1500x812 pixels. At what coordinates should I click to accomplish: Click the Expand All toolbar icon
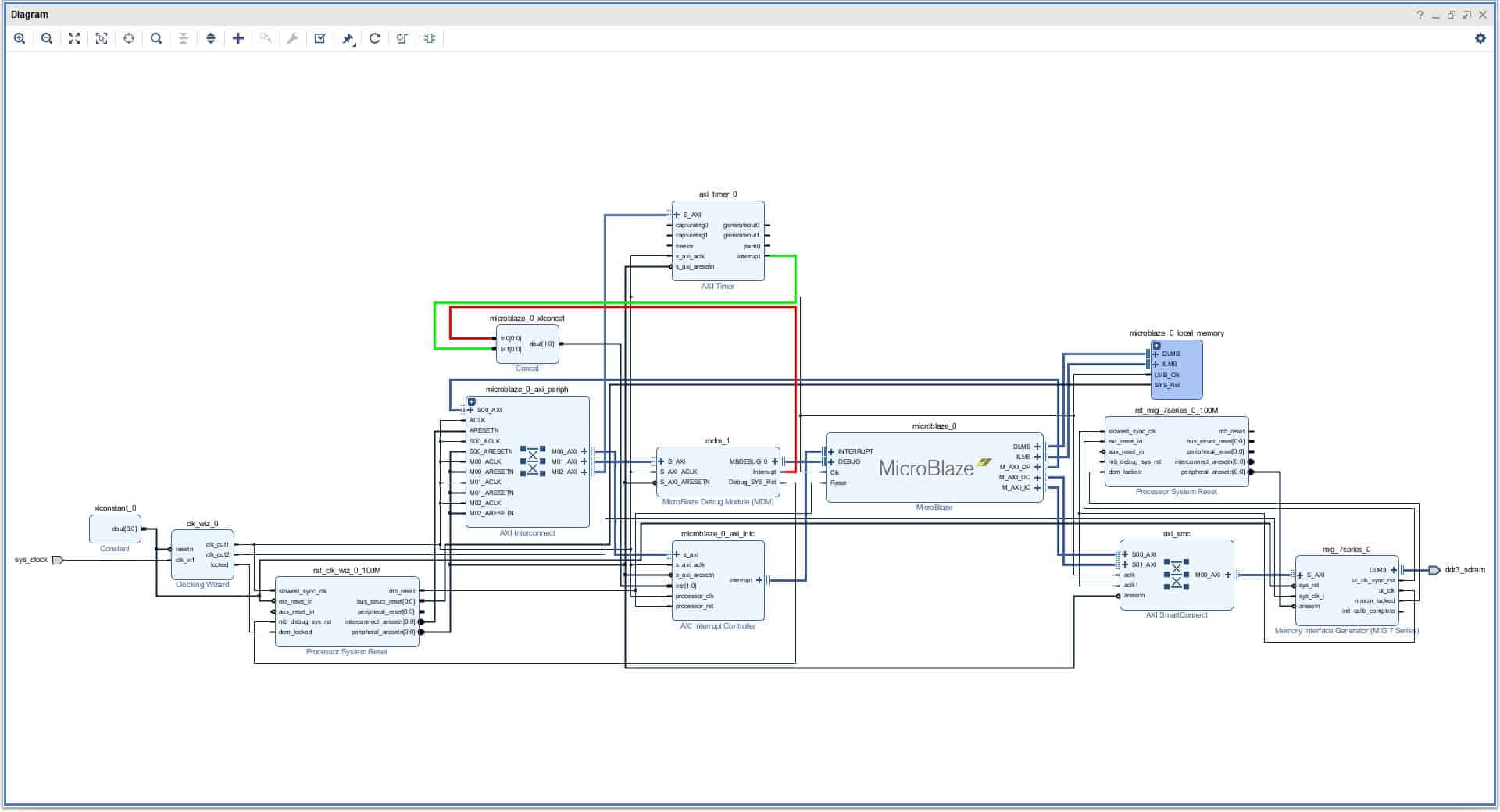pos(211,38)
